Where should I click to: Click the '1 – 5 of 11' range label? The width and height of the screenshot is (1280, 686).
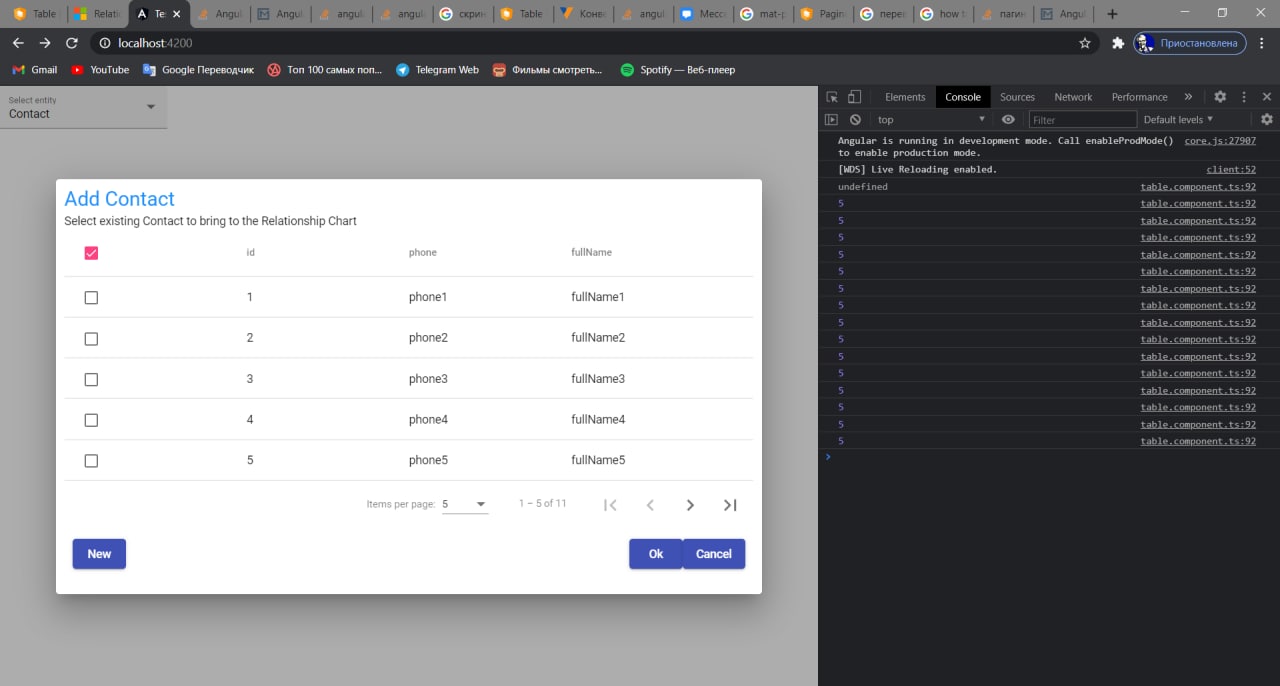pos(543,503)
